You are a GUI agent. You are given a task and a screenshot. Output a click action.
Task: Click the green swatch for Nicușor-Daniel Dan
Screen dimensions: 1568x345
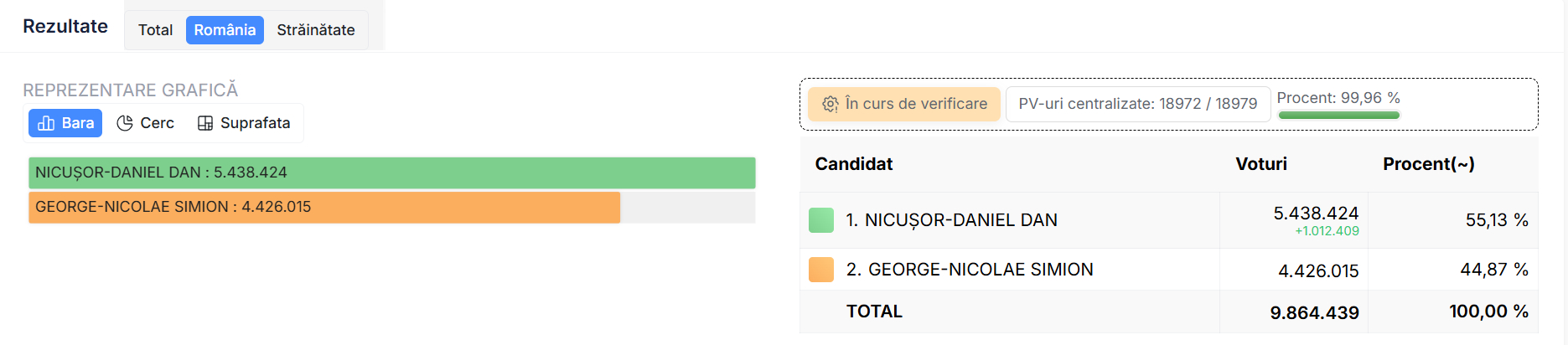tap(821, 220)
